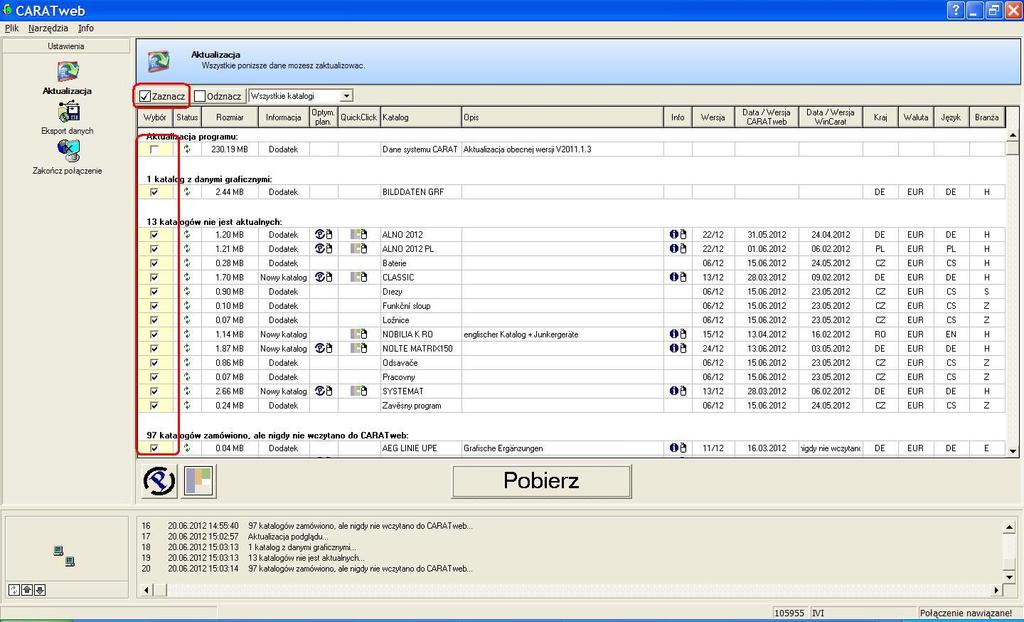Click the QuickClick icon in NOBILIA K RO row

pos(359,334)
